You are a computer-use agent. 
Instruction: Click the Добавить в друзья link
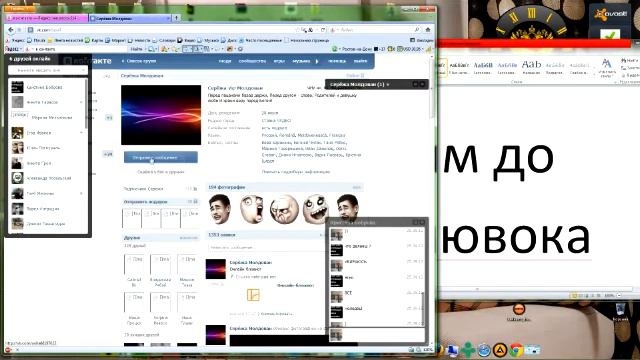click(161, 172)
